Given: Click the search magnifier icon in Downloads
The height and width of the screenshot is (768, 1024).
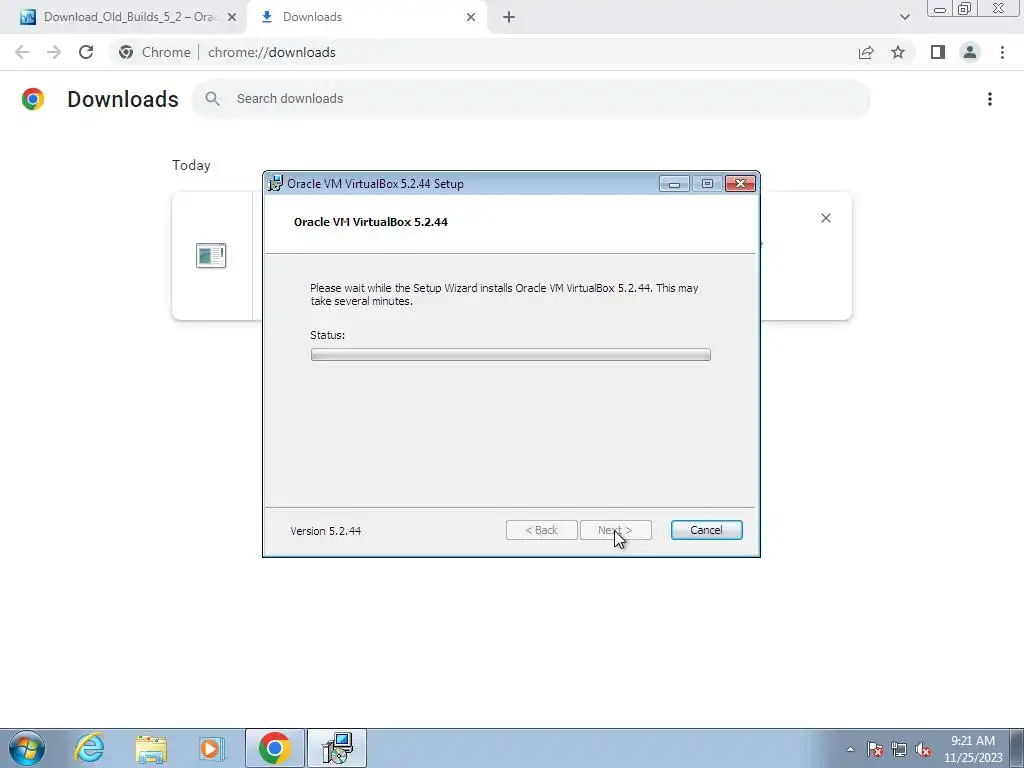Looking at the screenshot, I should point(212,99).
